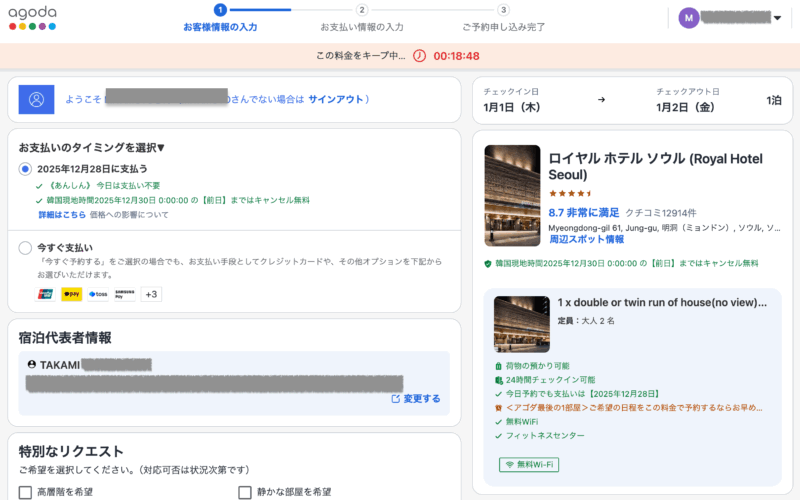Click 変更する to edit guest info
The width and height of the screenshot is (800, 500).
(x=416, y=399)
